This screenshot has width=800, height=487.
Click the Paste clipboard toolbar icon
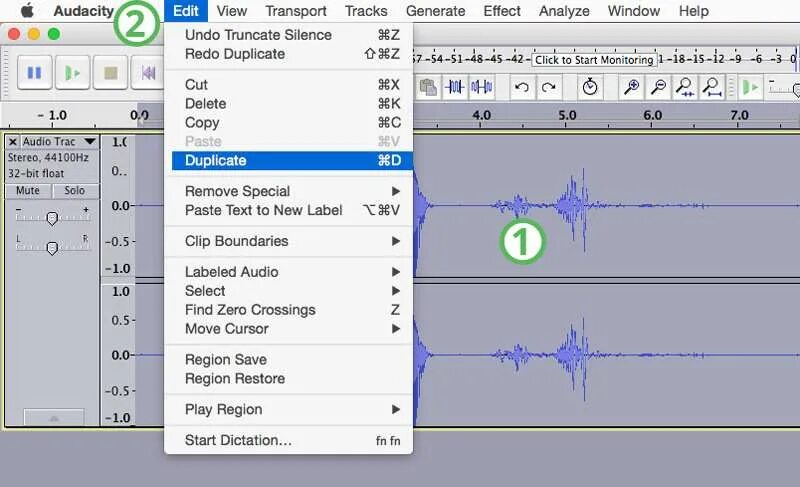428,87
